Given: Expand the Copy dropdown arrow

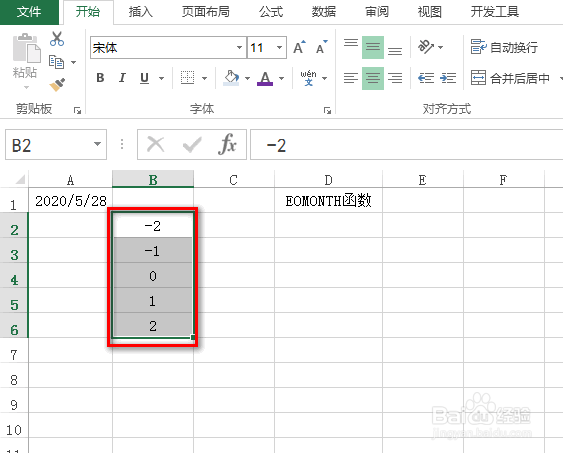Looking at the screenshot, I should (74, 62).
